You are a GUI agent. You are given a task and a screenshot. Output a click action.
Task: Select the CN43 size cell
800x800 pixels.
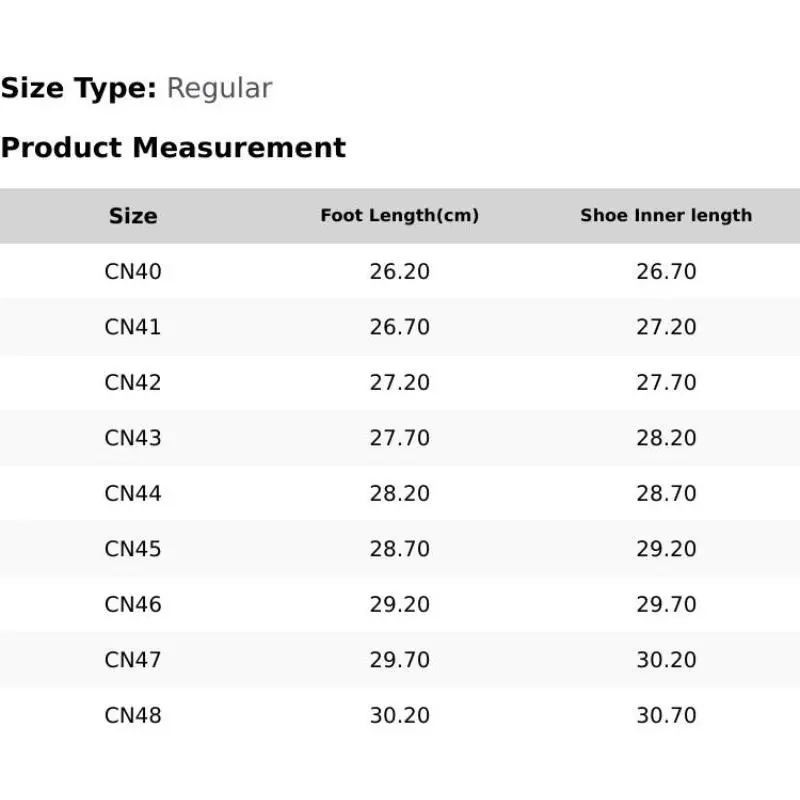(133, 438)
